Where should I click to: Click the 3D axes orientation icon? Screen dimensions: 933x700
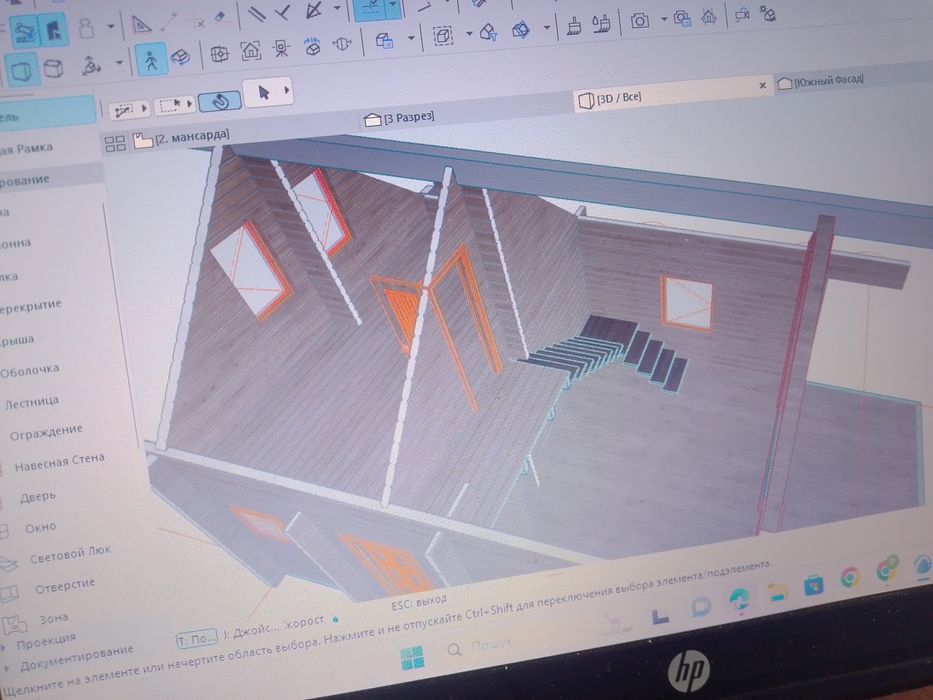(90, 65)
